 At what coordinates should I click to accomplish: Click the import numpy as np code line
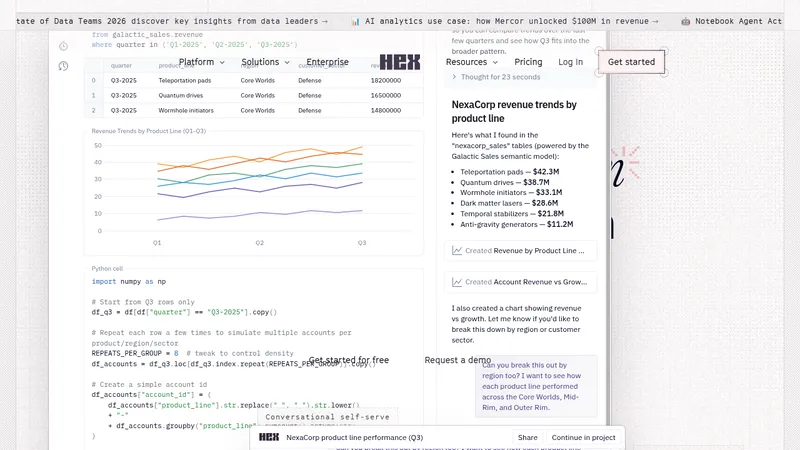[129, 282]
